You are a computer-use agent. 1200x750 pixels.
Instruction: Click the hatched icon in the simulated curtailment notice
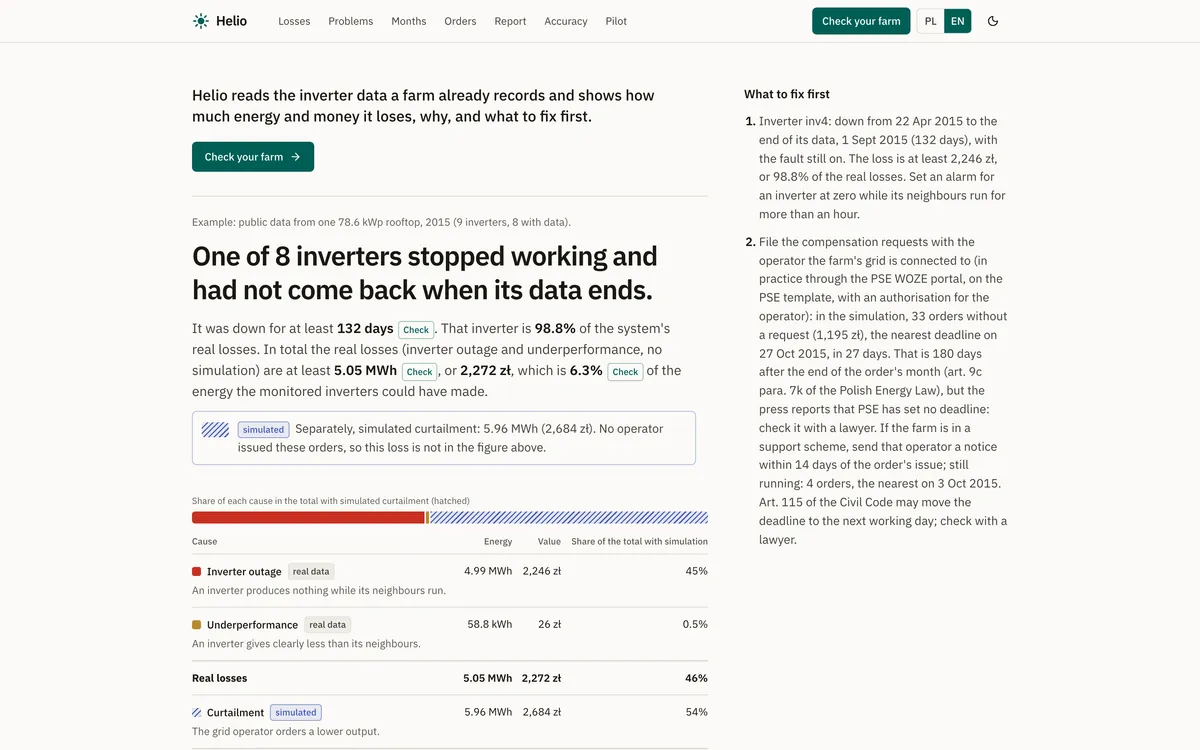pyautogui.click(x=215, y=429)
